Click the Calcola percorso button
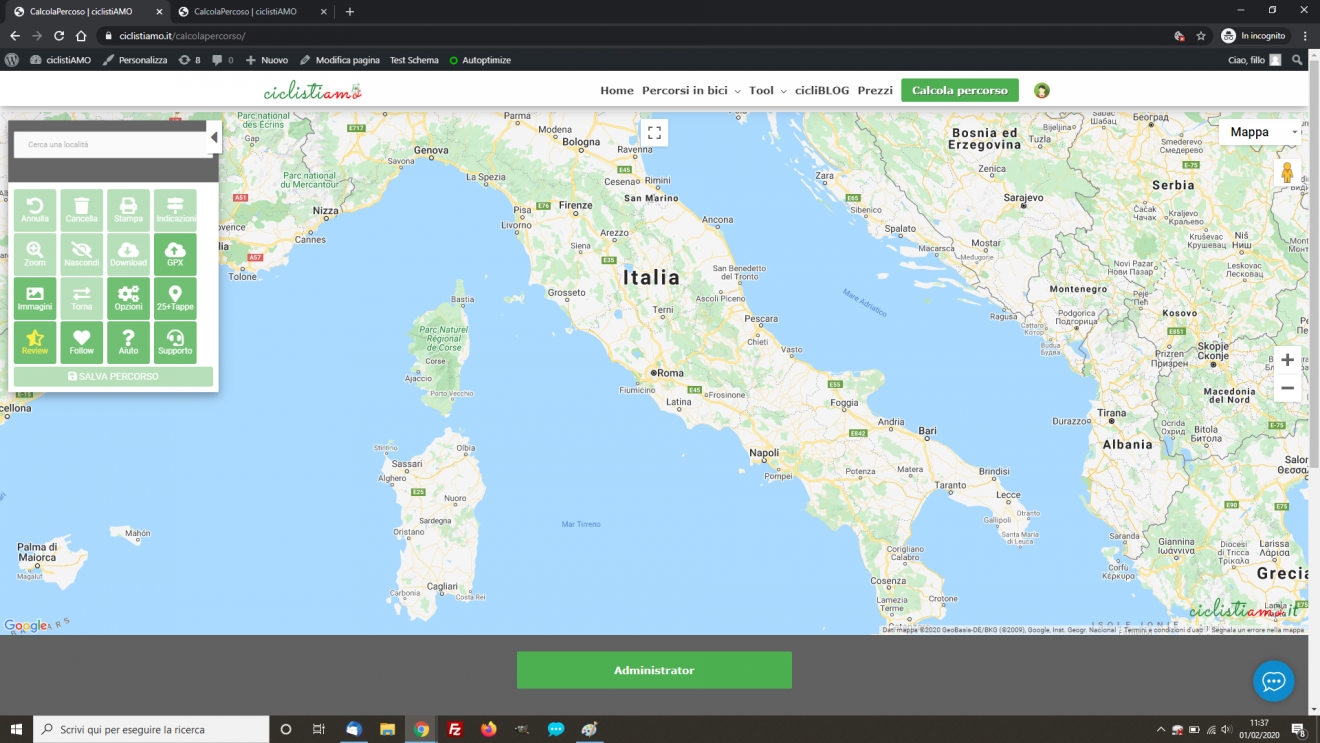1320x743 pixels. [960, 90]
